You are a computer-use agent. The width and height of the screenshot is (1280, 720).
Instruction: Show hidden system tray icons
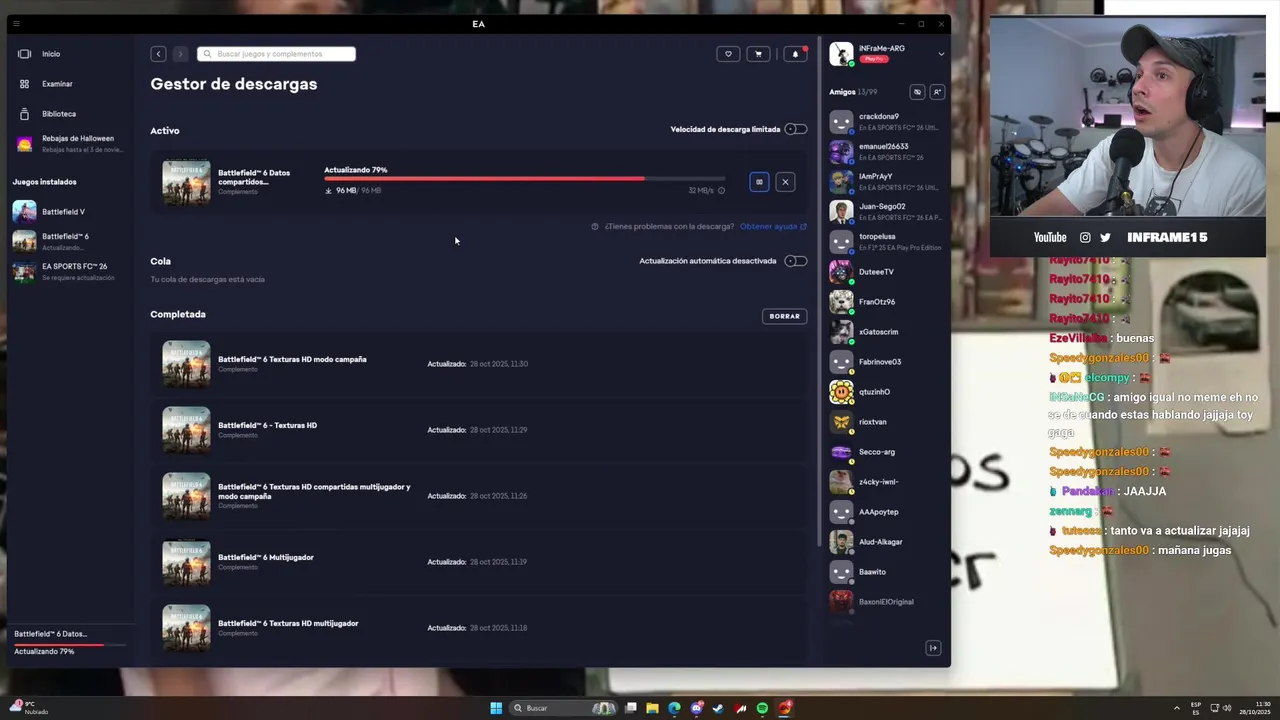1176,708
